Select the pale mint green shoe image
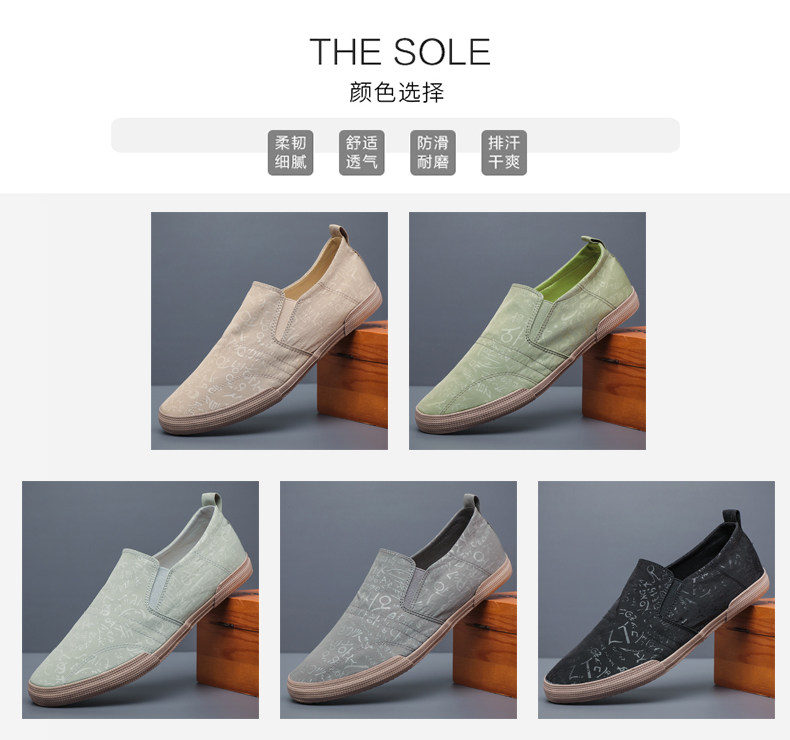 tap(140, 599)
